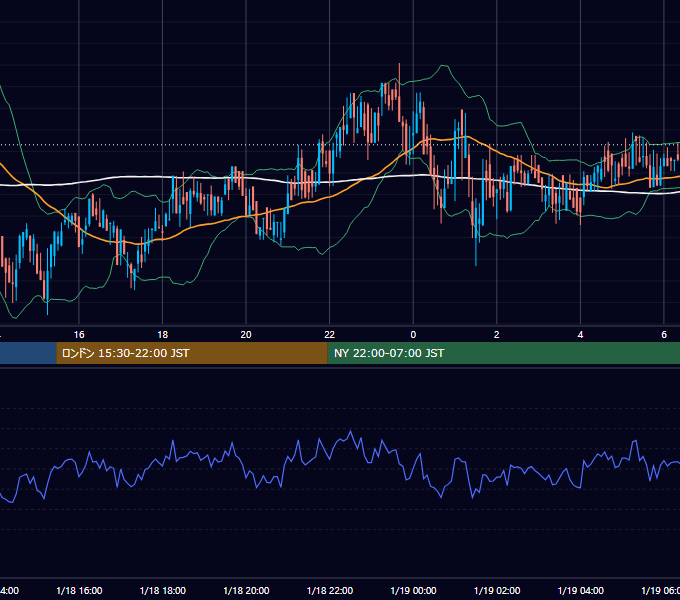Click the NY 22:00-07:00 JST session bar

503,353
